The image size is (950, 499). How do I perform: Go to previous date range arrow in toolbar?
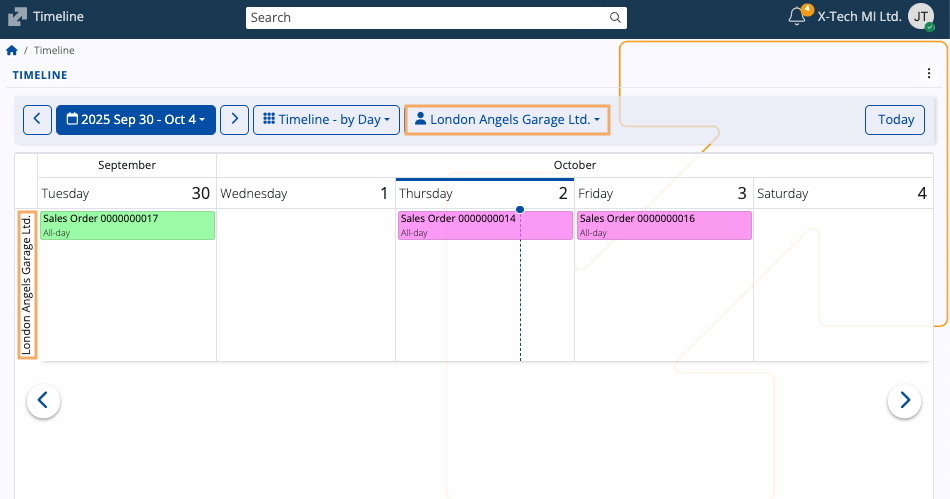(x=37, y=119)
